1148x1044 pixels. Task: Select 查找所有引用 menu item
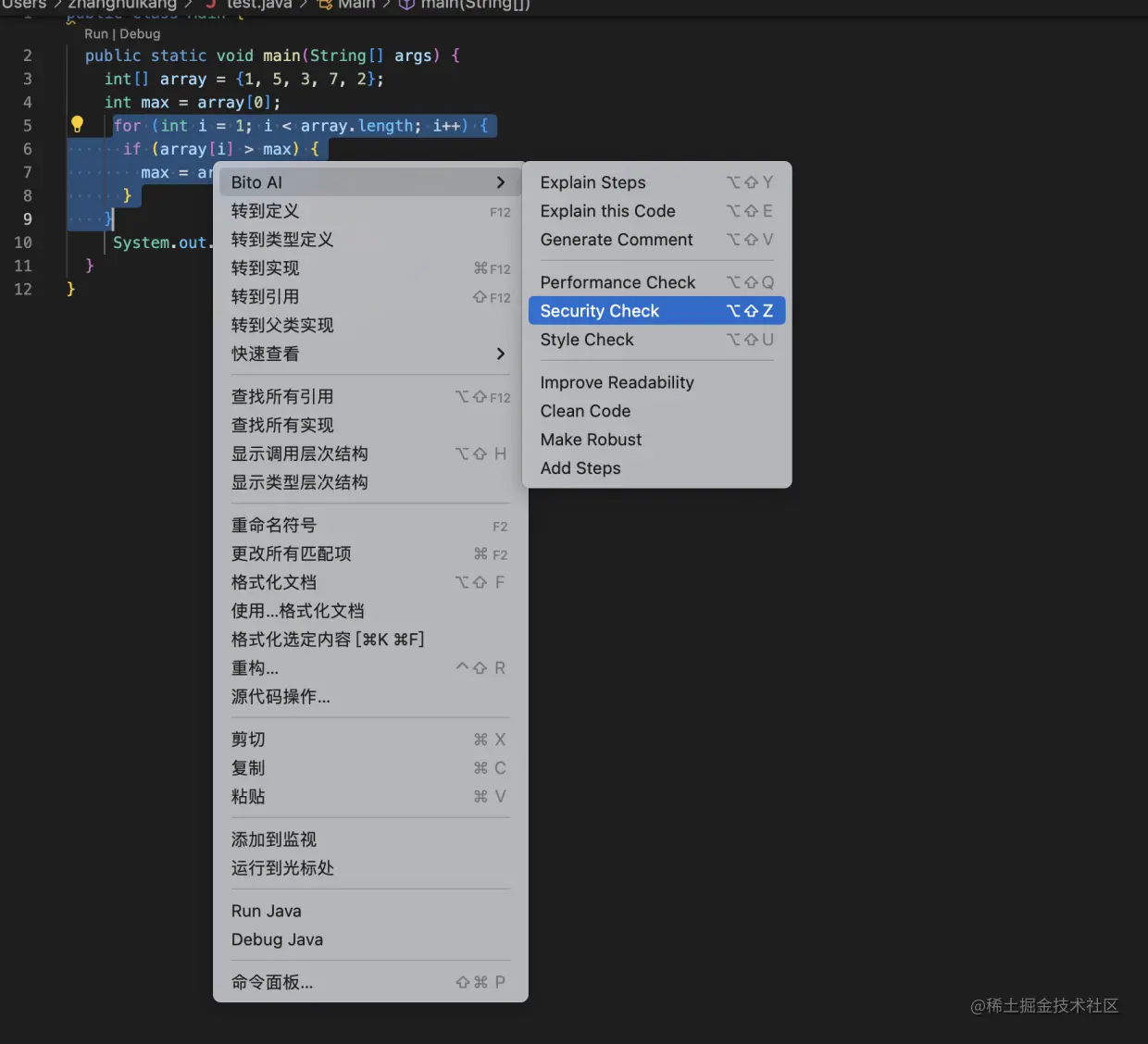click(370, 397)
